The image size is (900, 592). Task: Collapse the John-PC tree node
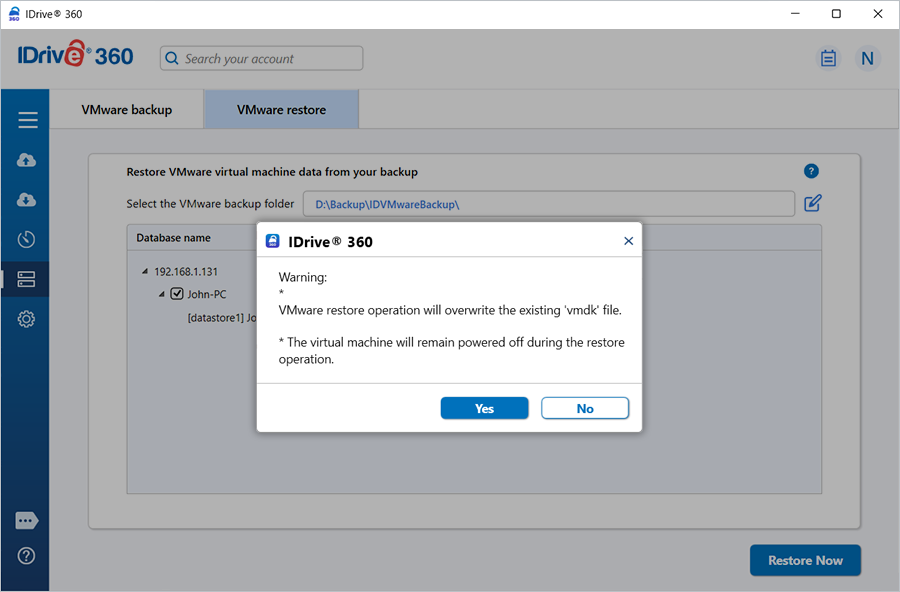click(161, 294)
